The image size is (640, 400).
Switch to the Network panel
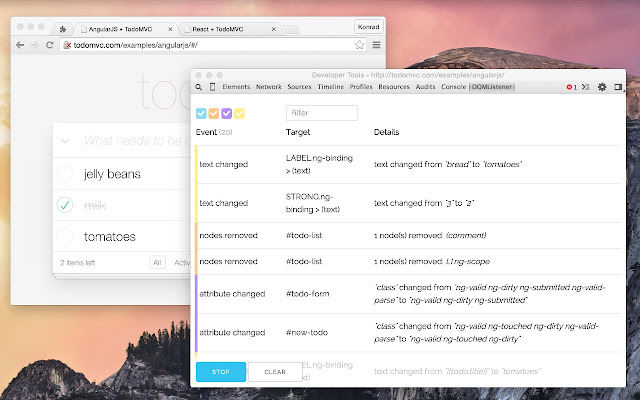click(x=269, y=87)
